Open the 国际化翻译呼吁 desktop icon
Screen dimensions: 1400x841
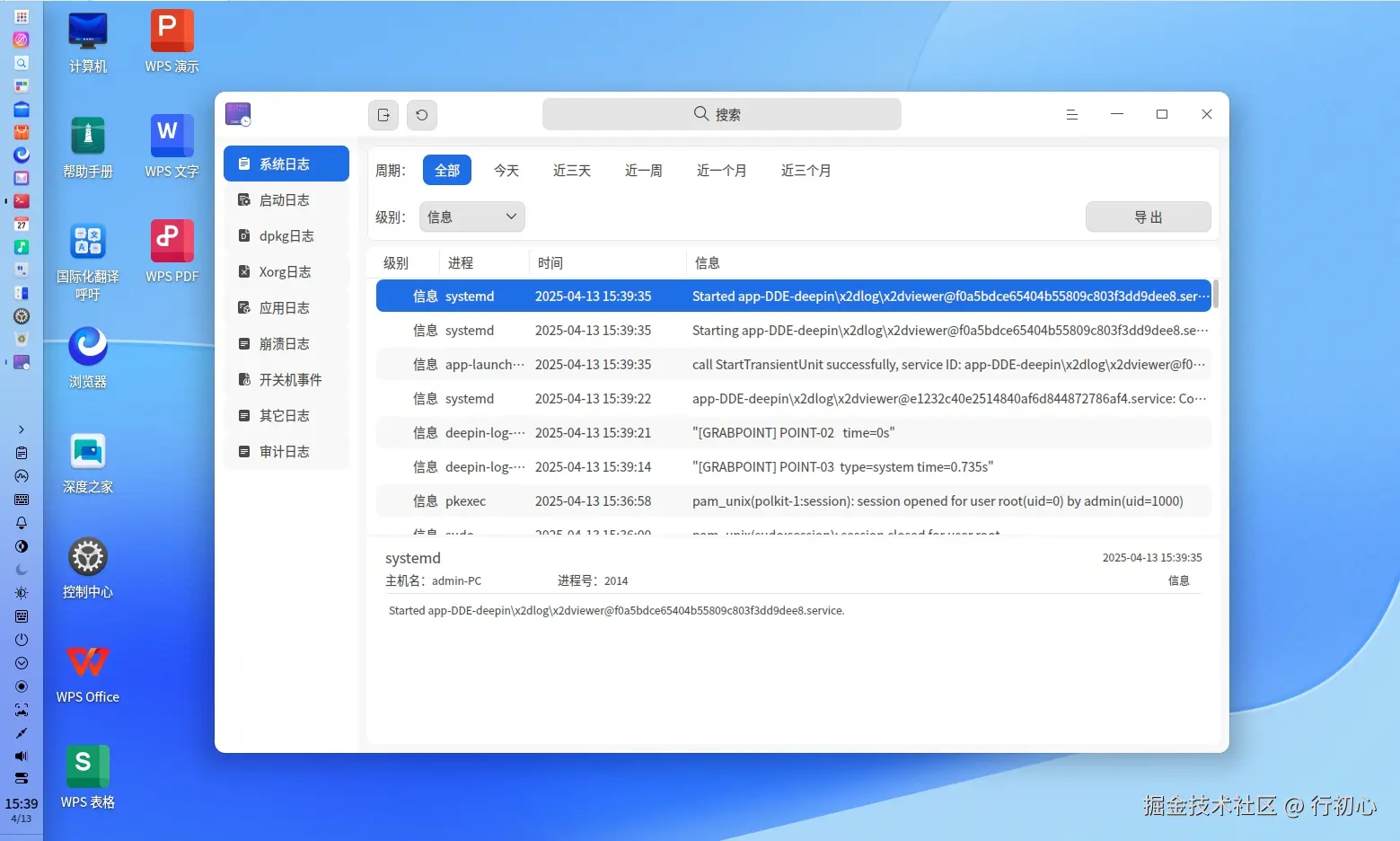[x=88, y=261]
